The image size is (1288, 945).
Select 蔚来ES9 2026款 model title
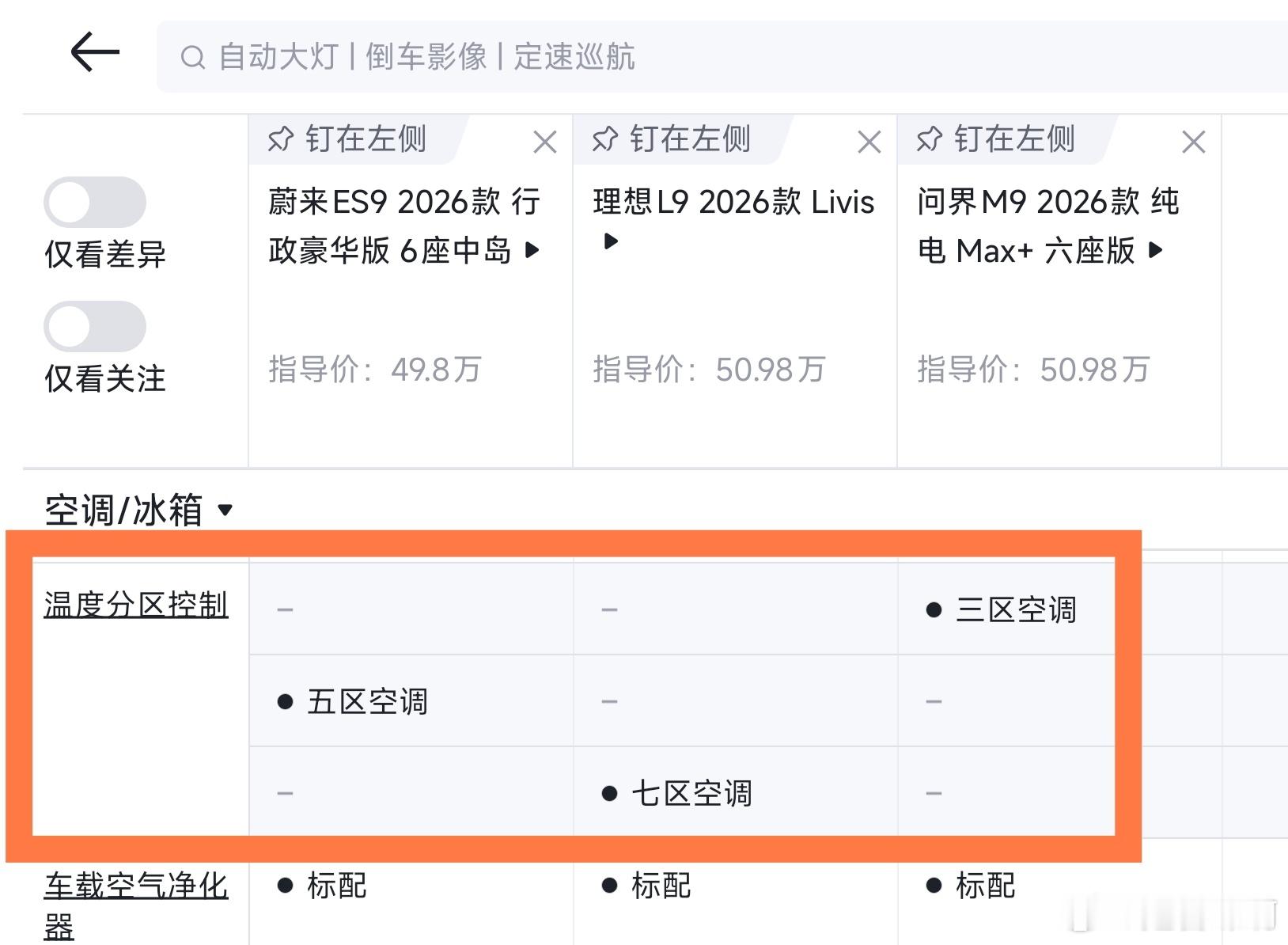tap(404, 226)
